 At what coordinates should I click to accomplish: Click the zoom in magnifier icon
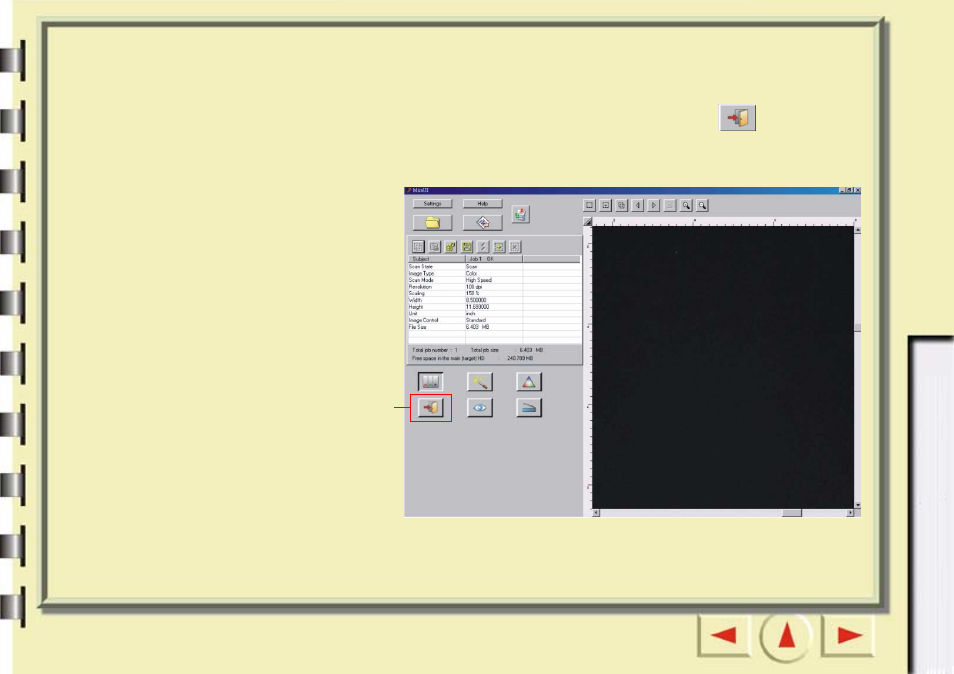(x=686, y=206)
